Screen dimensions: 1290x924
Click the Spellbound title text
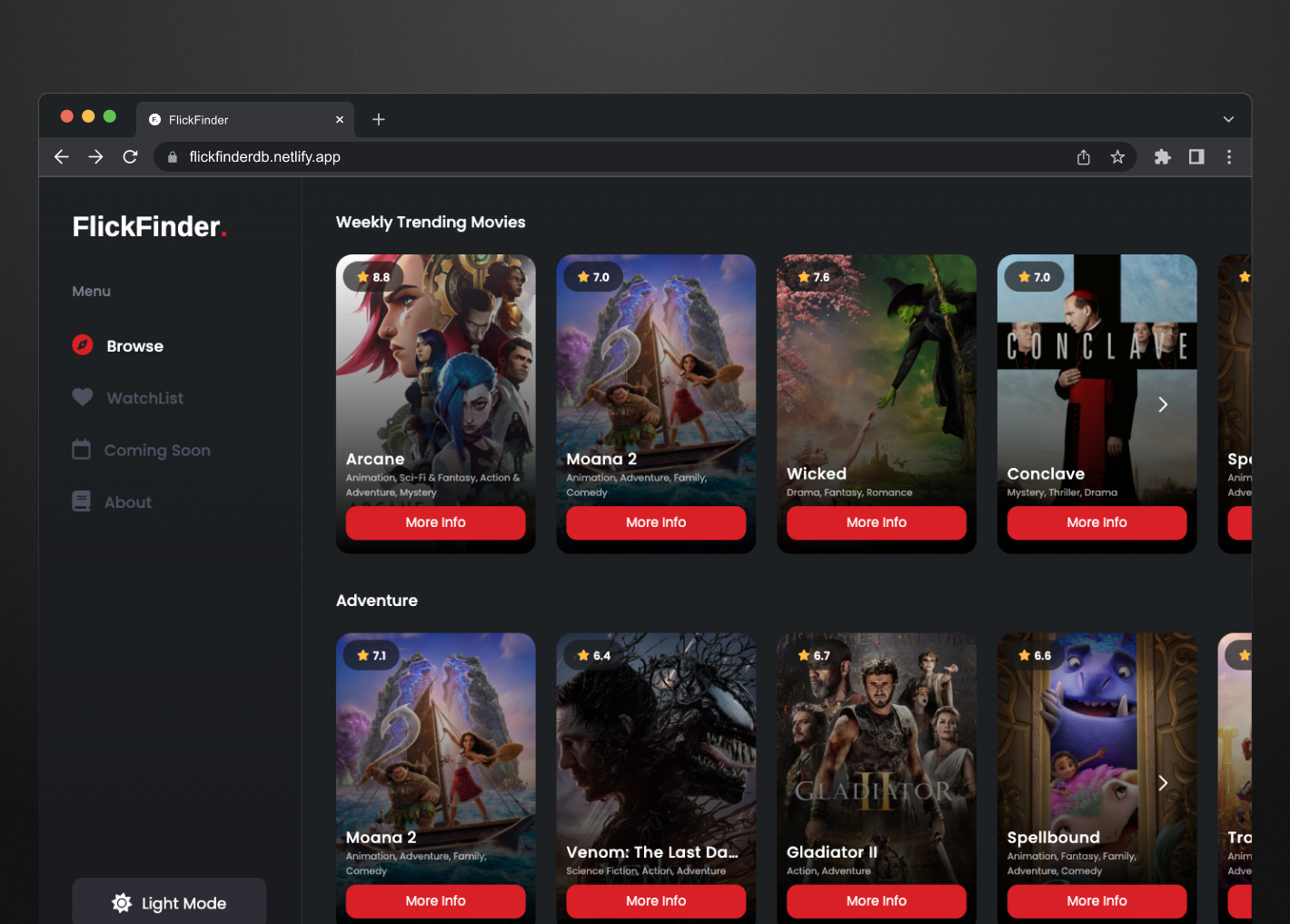coord(1054,838)
